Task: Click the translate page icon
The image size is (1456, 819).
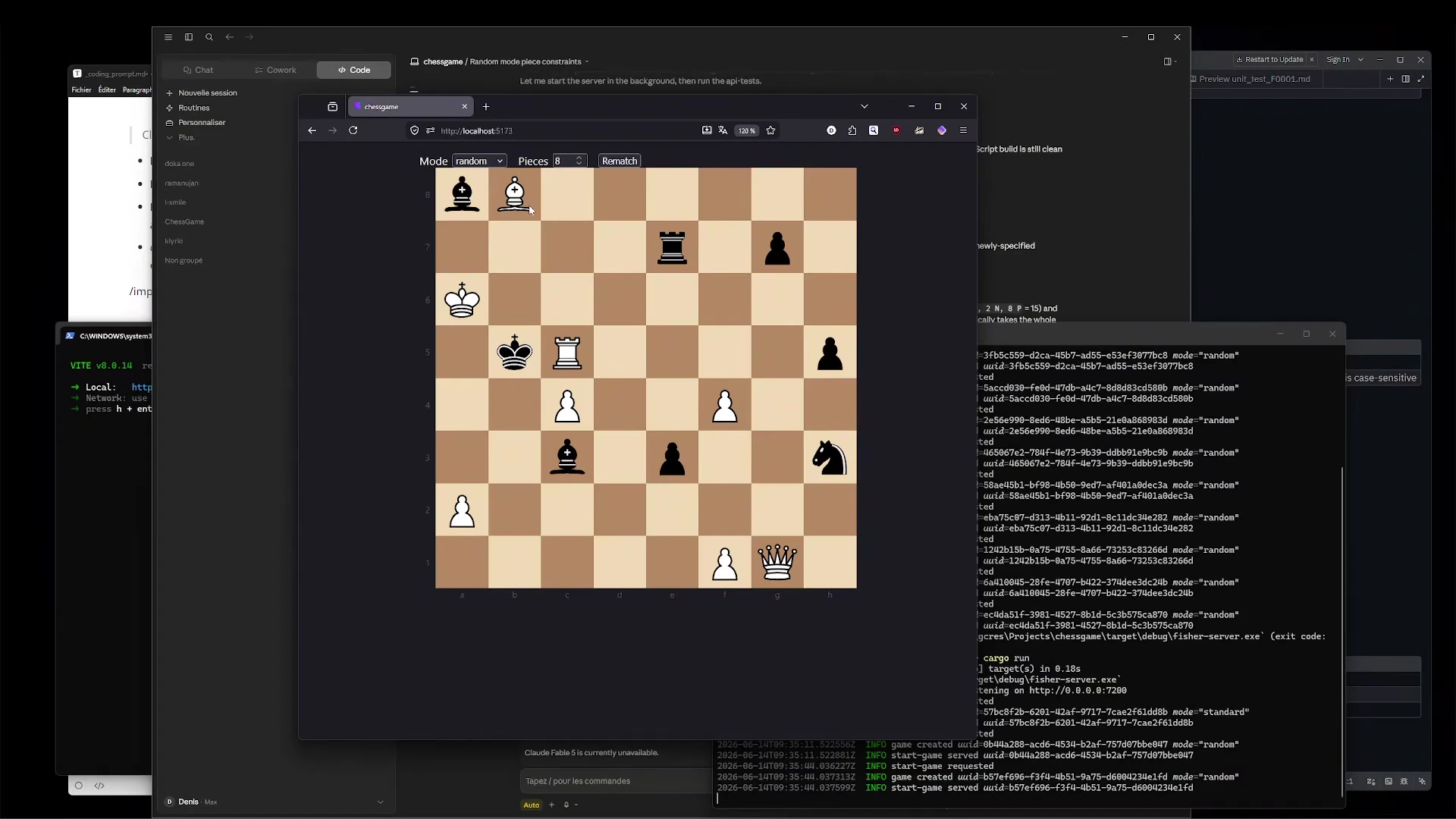Action: tap(723, 130)
